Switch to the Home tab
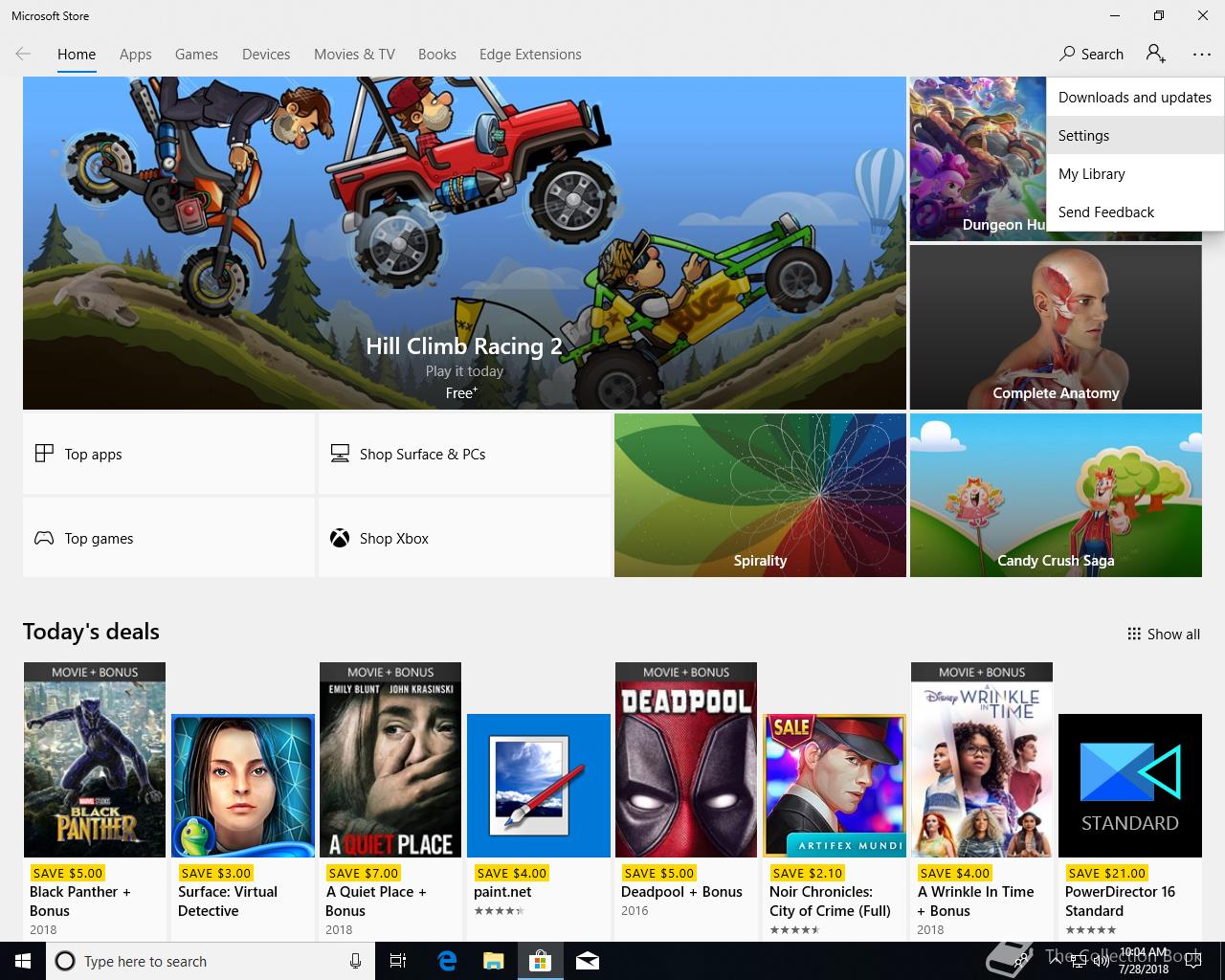Screen dimensions: 1225x980 pyautogui.click(x=77, y=55)
